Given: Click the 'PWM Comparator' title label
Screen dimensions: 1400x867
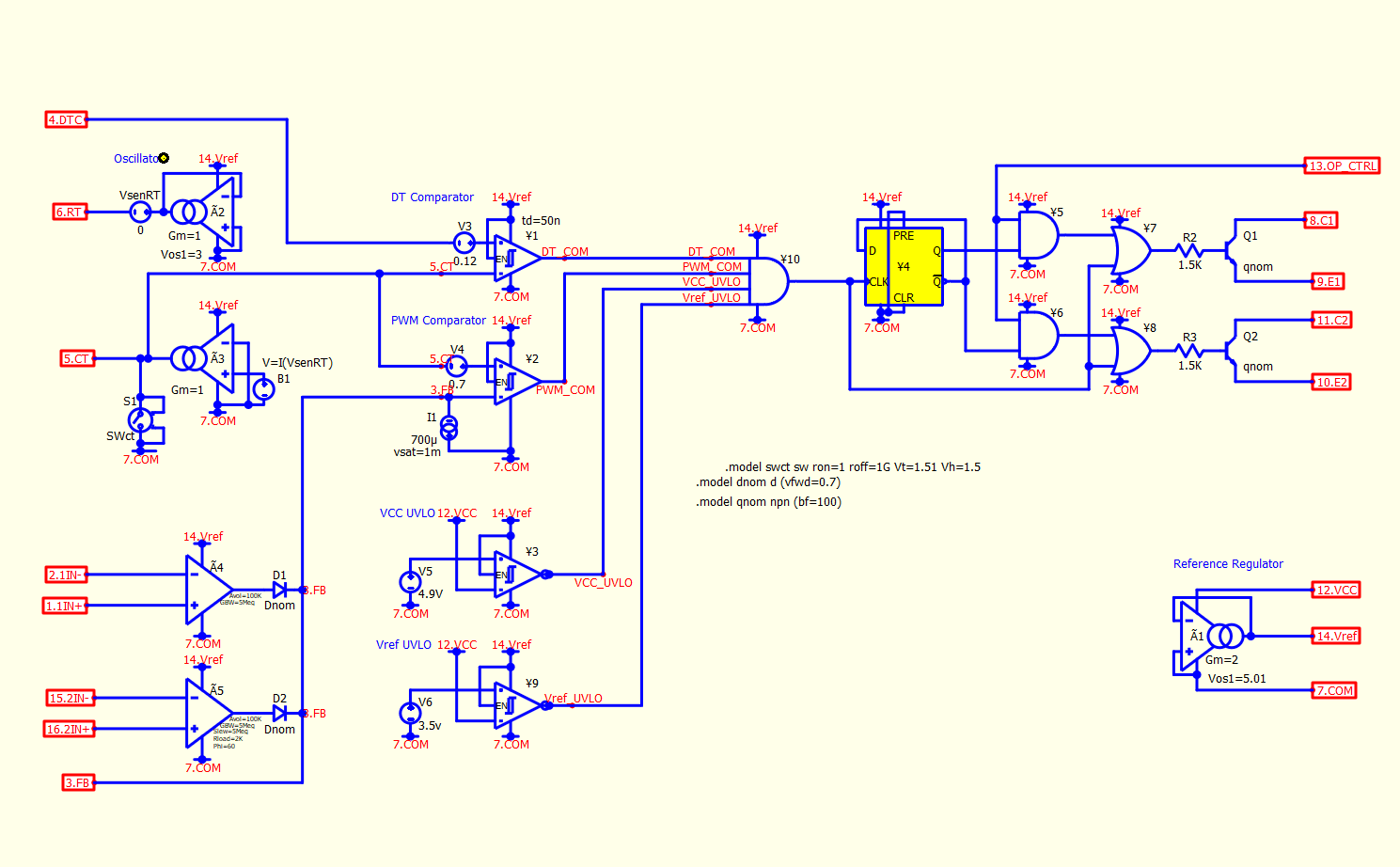Looking at the screenshot, I should [438, 321].
